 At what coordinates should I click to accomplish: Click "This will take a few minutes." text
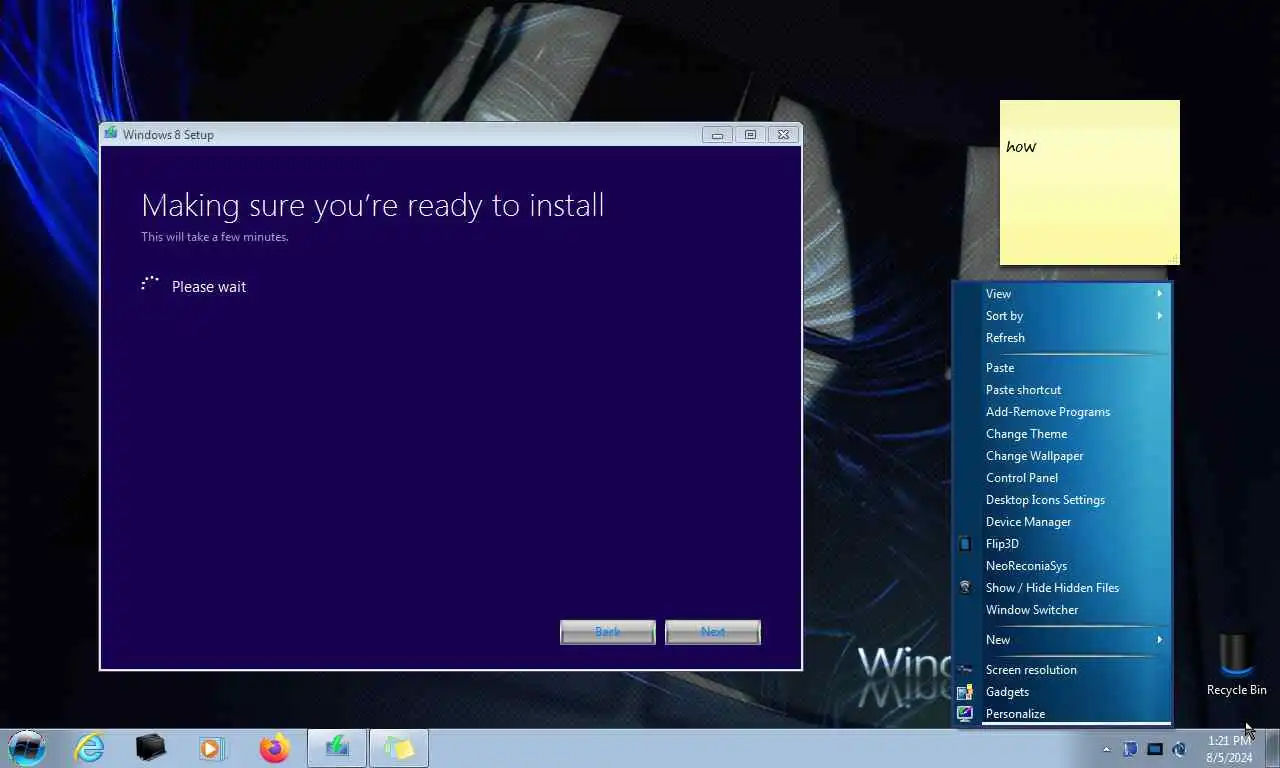pyautogui.click(x=215, y=237)
